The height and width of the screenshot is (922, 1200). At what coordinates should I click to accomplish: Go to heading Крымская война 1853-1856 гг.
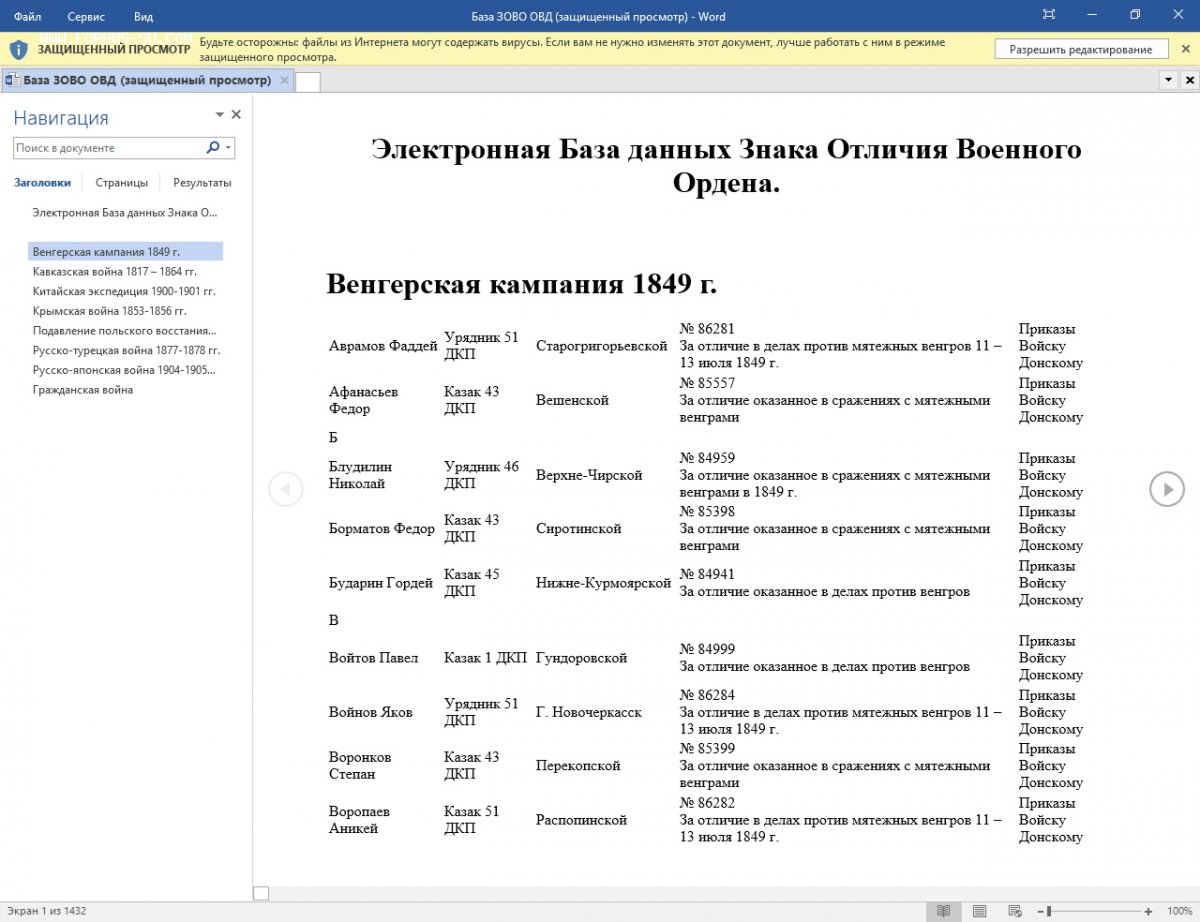pyautogui.click(x=110, y=311)
